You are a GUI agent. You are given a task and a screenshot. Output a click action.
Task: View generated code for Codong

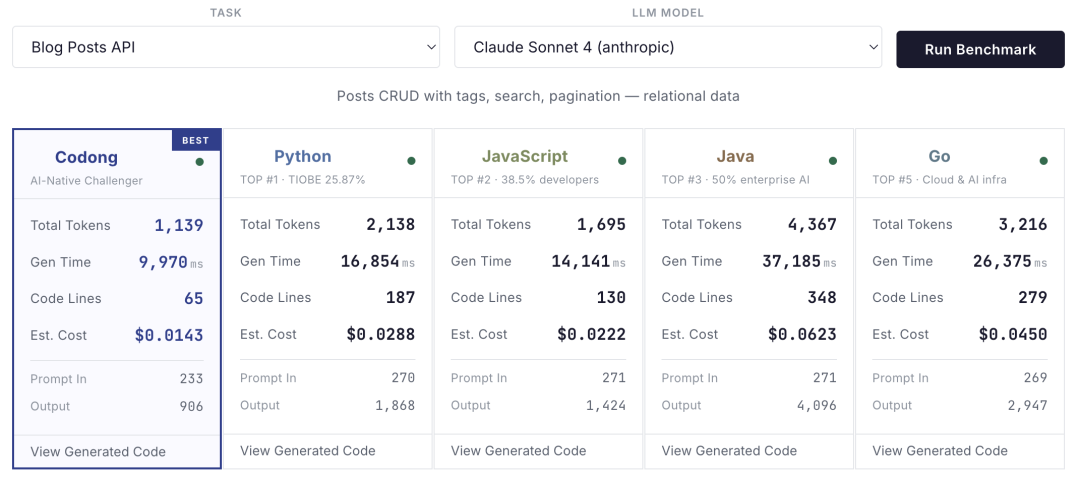click(98, 452)
